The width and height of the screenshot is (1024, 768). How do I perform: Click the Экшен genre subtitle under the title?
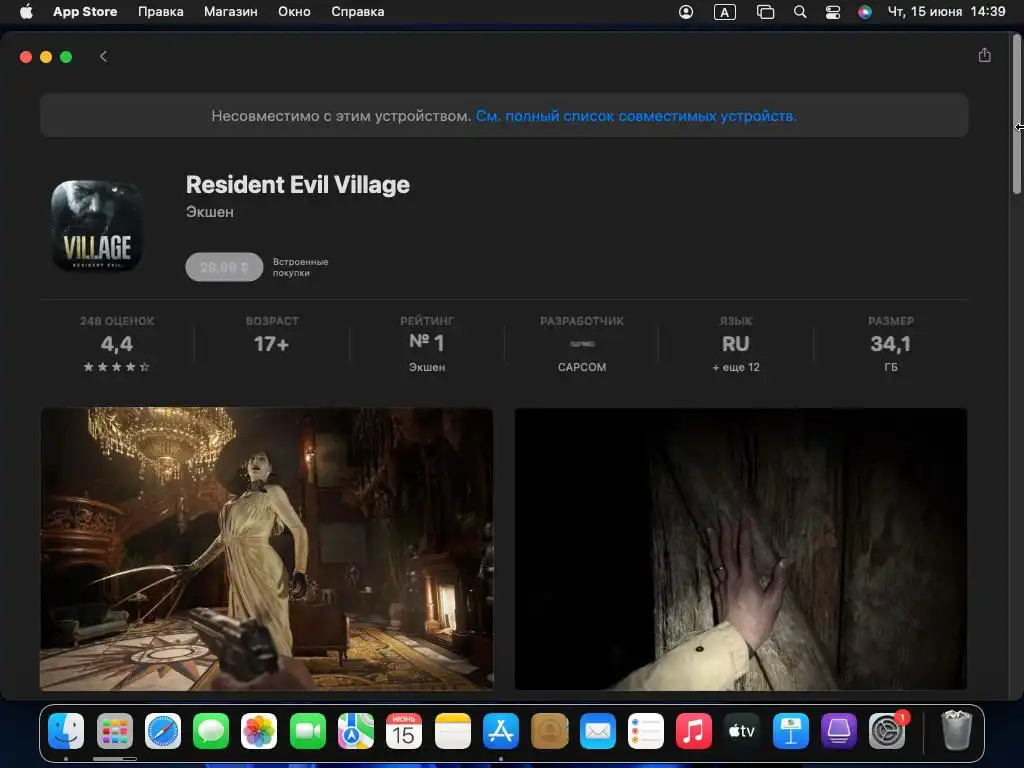tap(210, 212)
